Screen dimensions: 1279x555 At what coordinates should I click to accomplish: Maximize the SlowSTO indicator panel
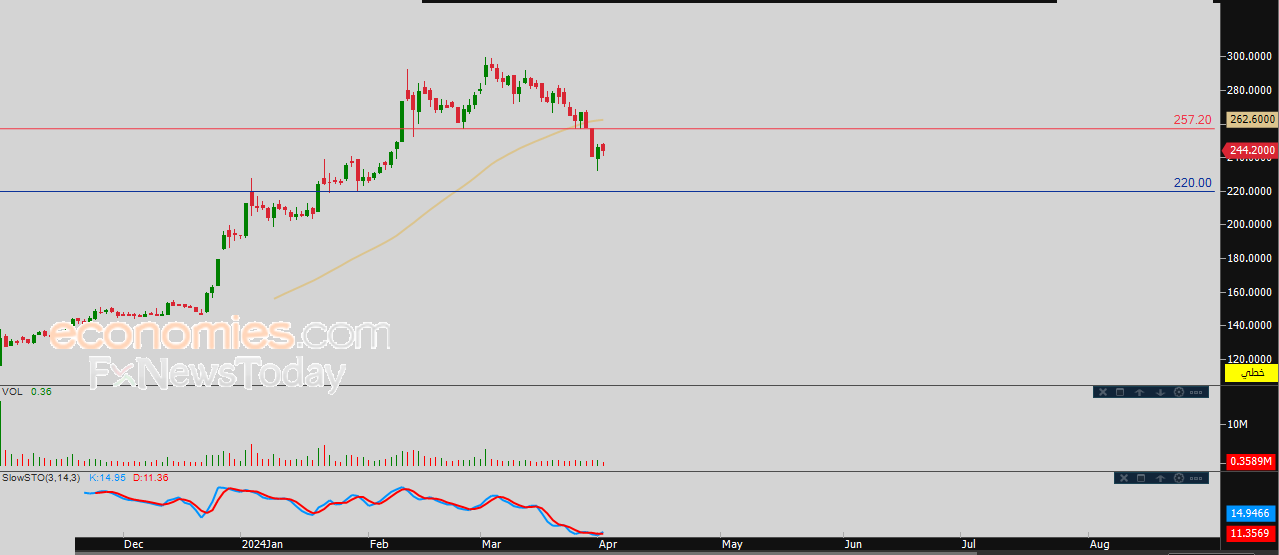[x=1142, y=478]
